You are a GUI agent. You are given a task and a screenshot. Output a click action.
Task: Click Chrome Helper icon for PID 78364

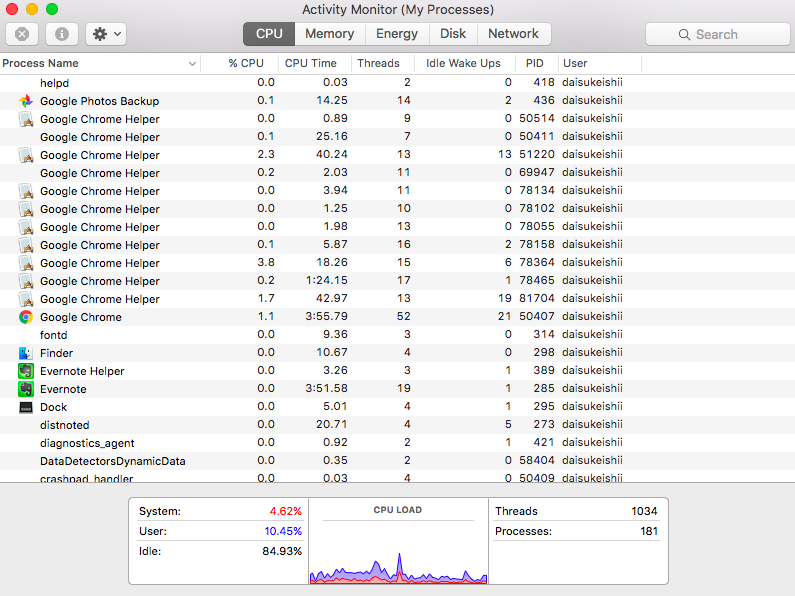click(x=26, y=263)
